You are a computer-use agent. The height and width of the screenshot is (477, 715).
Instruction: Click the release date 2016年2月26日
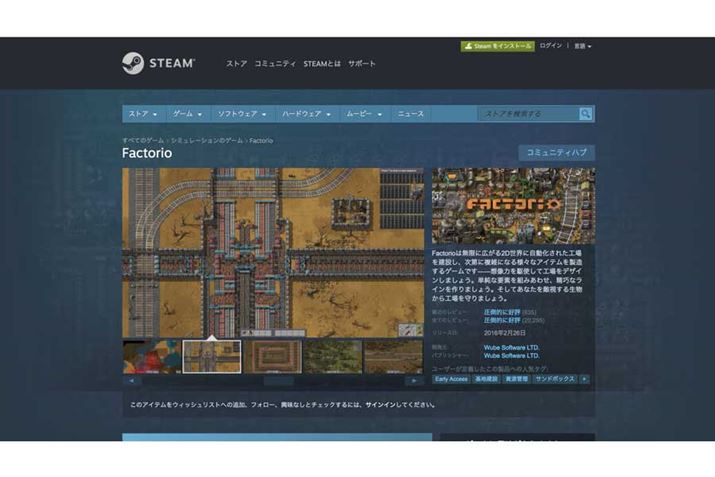(x=504, y=333)
